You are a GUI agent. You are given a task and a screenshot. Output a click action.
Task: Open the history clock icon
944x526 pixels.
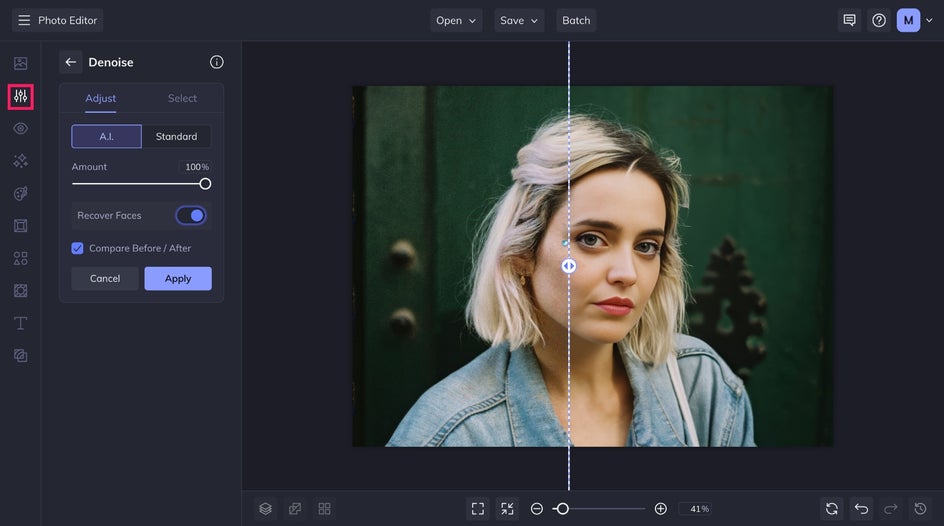click(921, 509)
